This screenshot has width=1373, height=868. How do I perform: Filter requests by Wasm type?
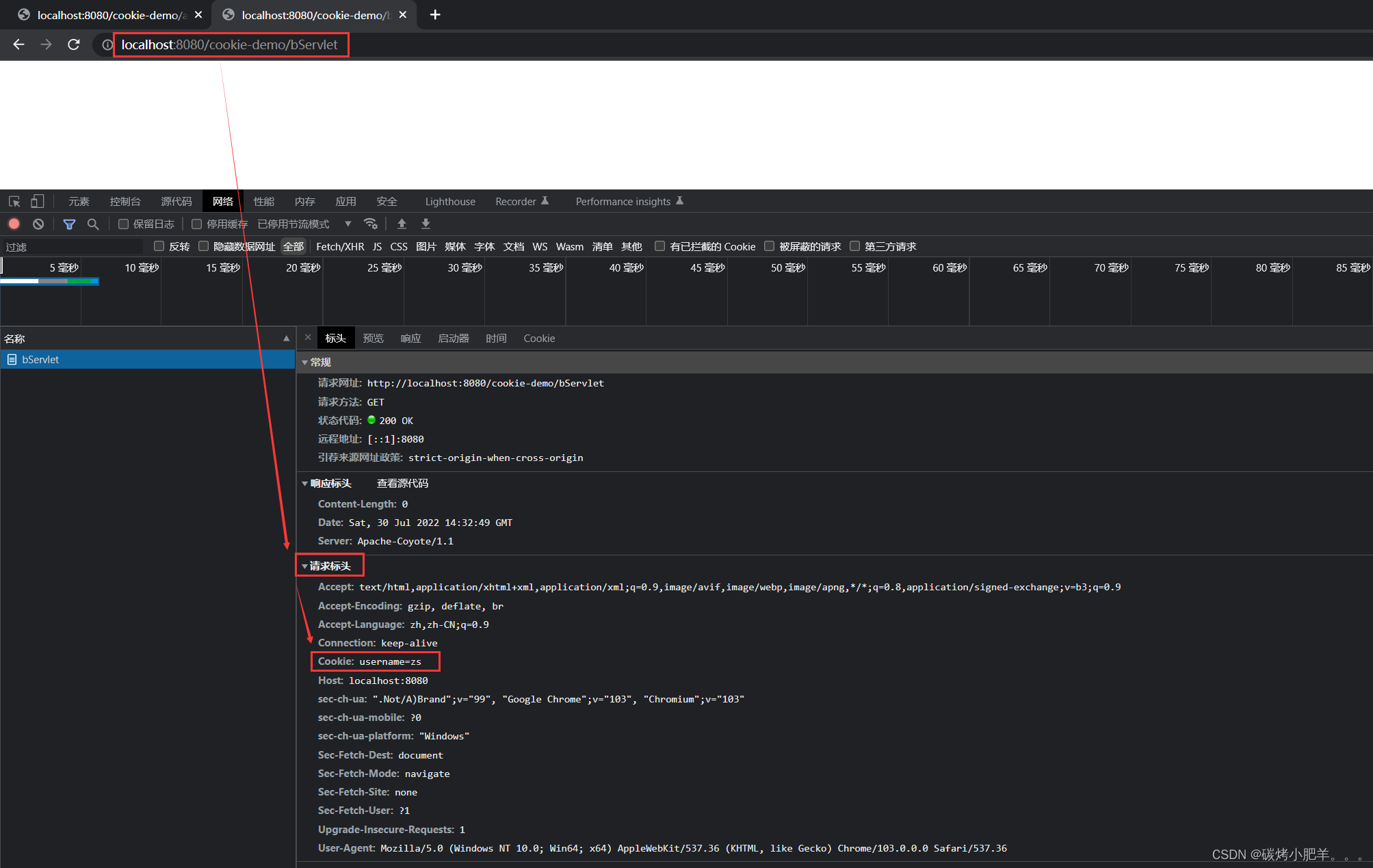(570, 246)
